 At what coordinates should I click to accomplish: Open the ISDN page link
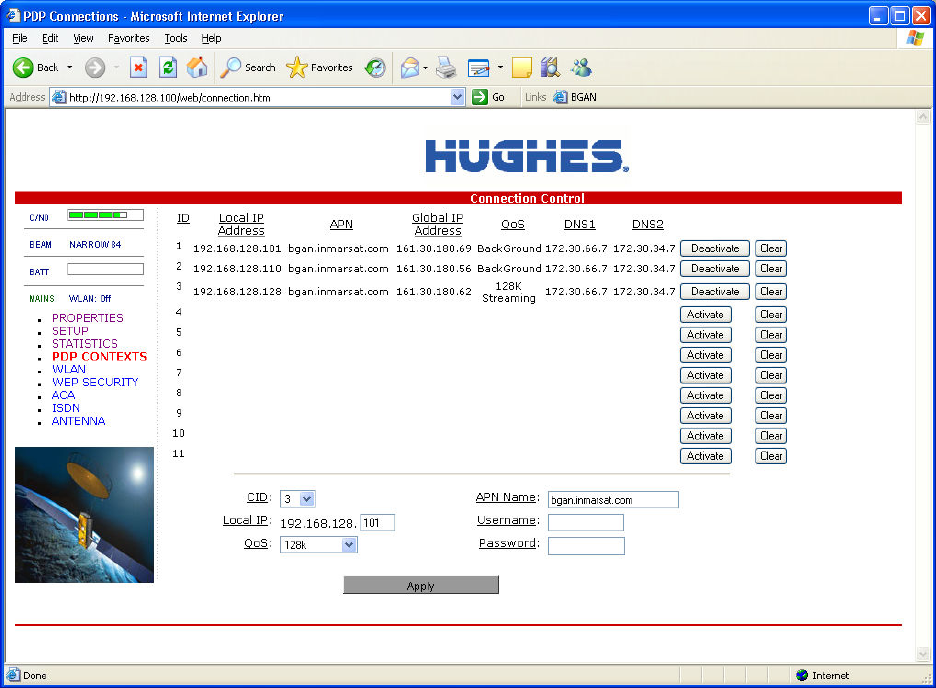point(66,408)
